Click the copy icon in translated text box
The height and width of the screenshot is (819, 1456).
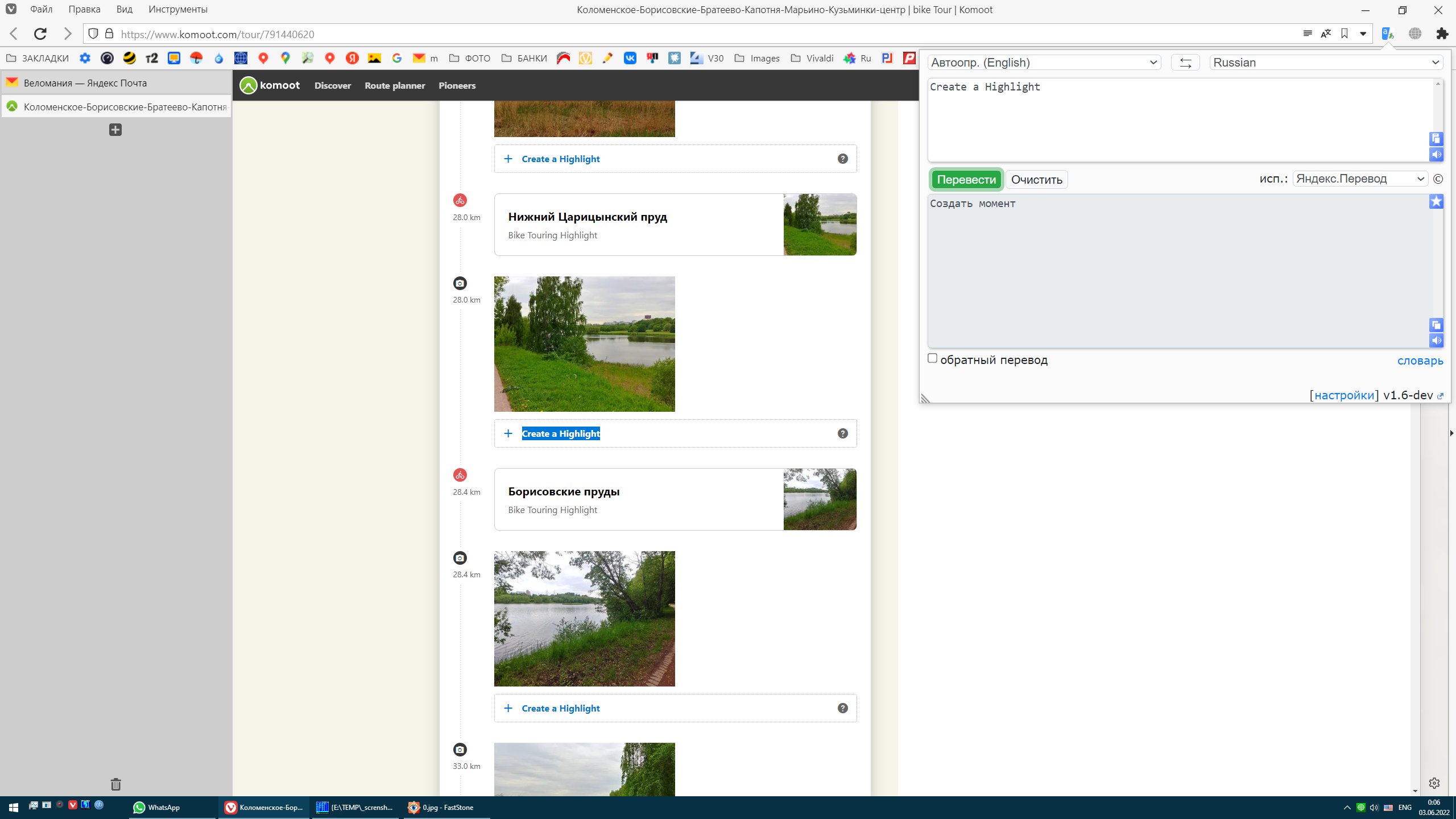[x=1436, y=325]
